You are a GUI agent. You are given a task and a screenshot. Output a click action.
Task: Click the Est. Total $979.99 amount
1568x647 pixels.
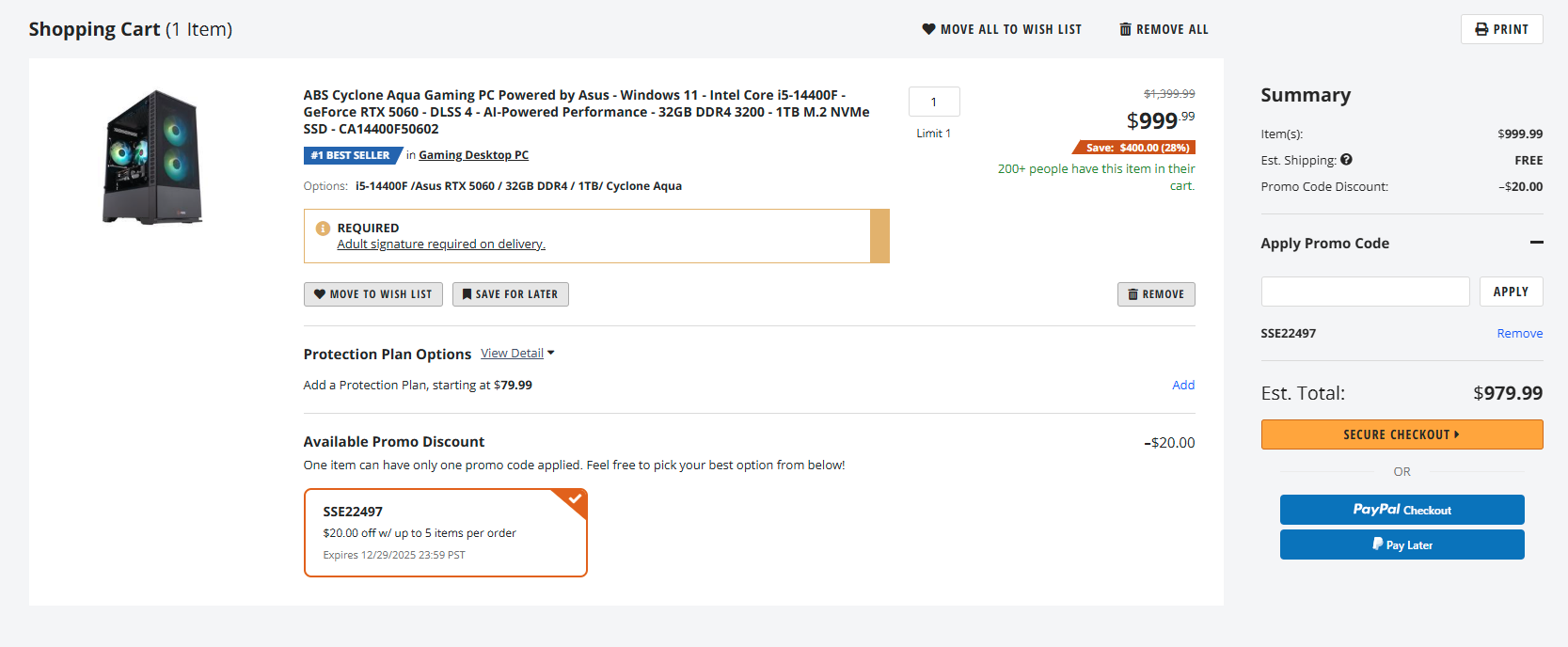1508,393
